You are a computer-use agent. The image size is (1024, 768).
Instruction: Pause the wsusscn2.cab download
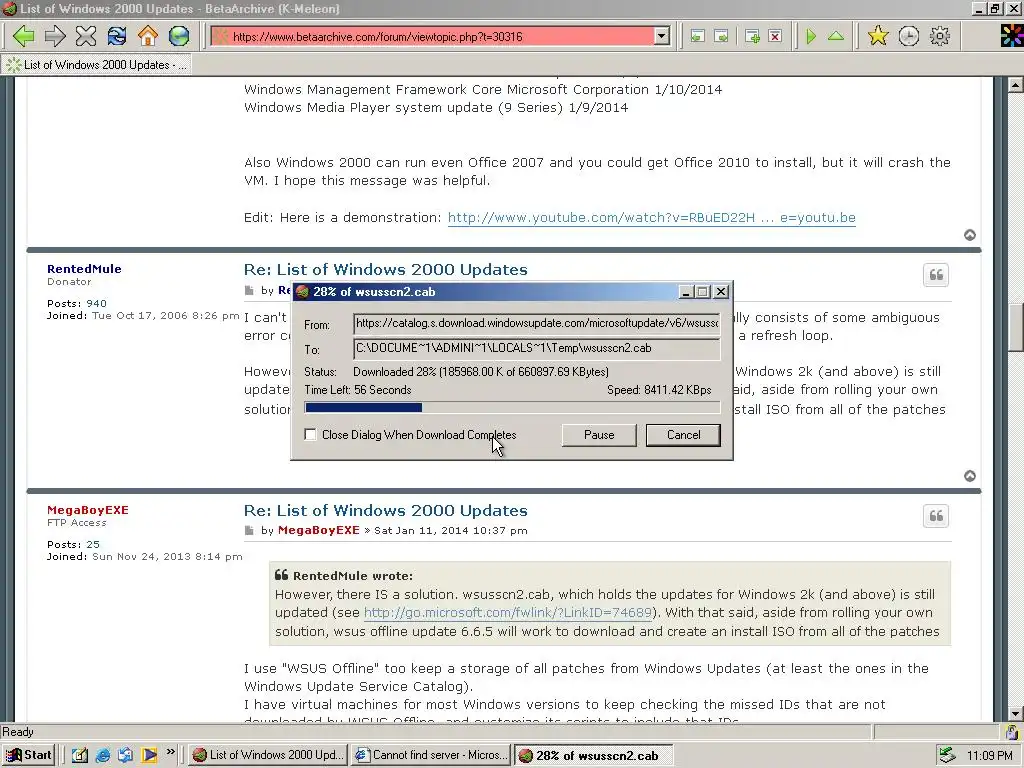pos(599,435)
